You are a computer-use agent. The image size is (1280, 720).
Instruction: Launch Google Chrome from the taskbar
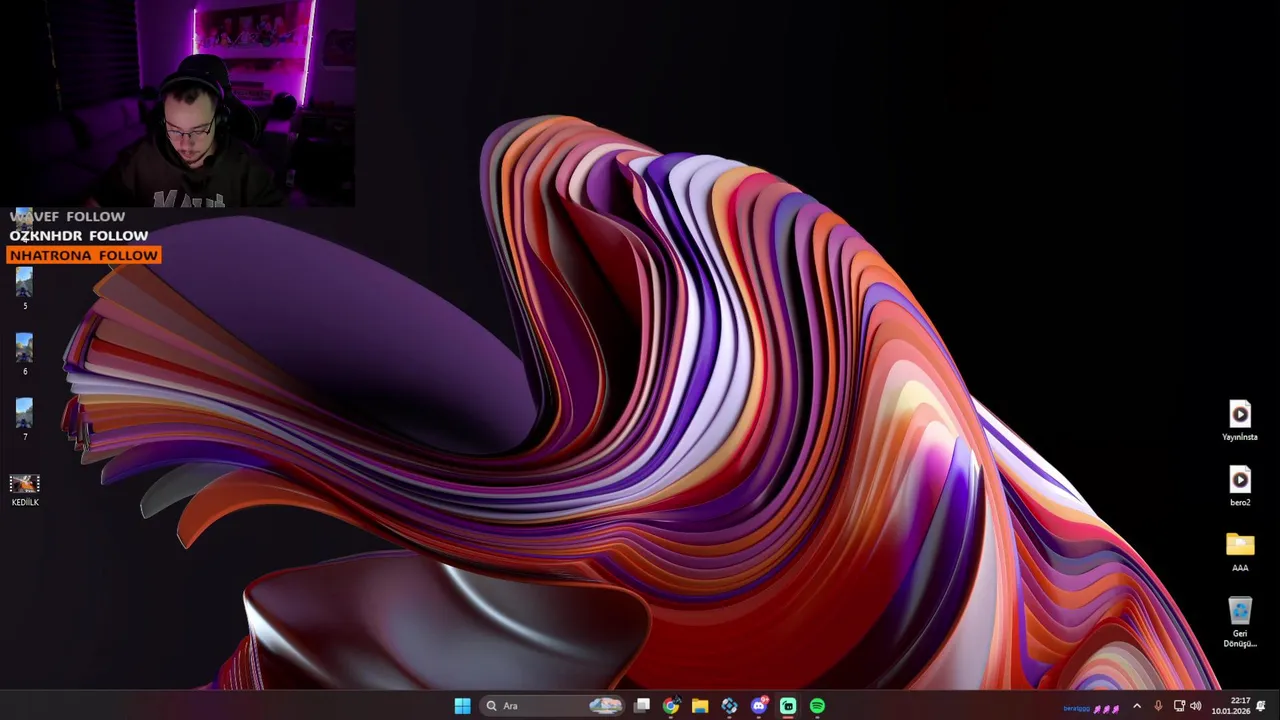[671, 706]
